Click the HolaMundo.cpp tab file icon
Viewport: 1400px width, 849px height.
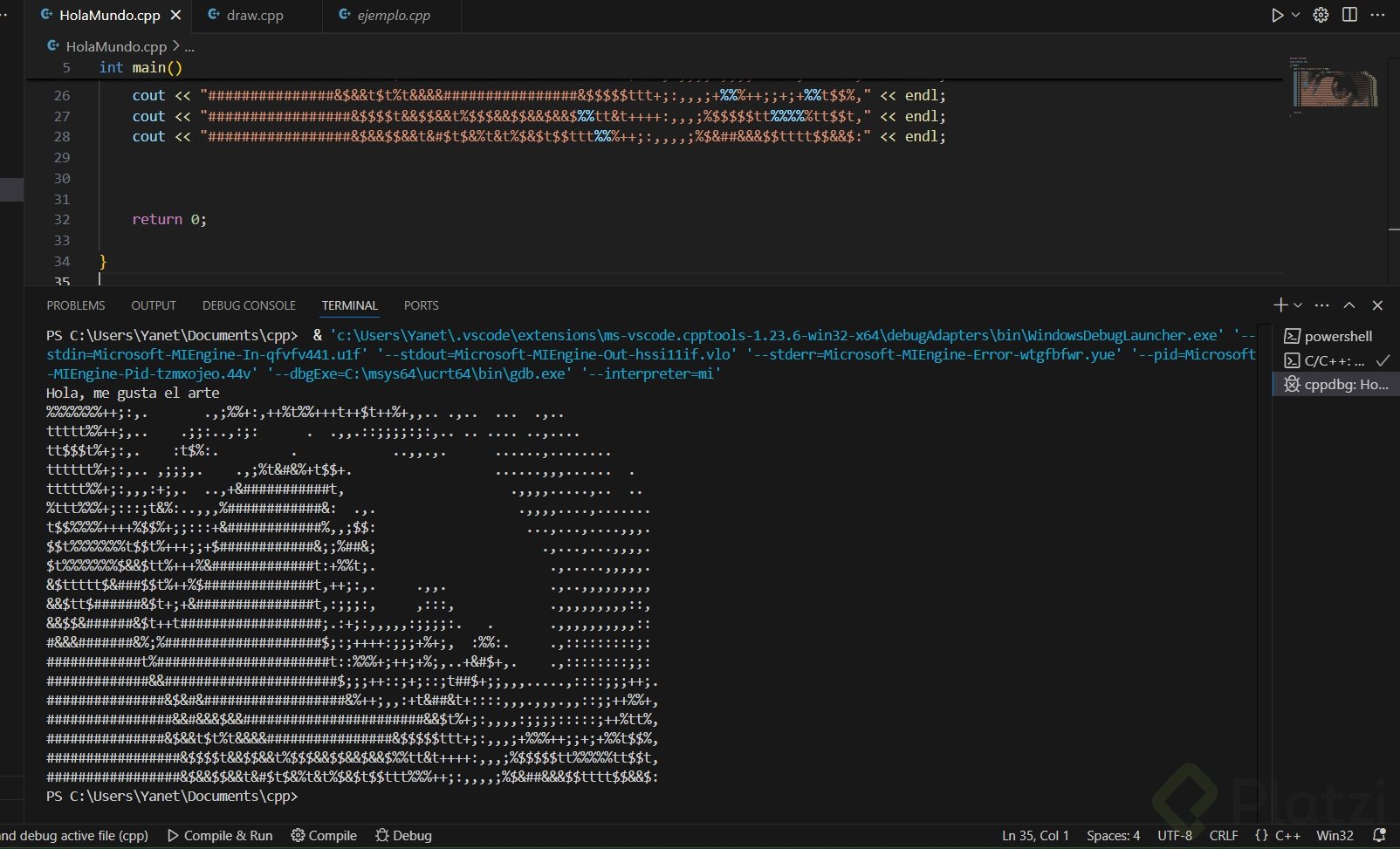point(47,15)
